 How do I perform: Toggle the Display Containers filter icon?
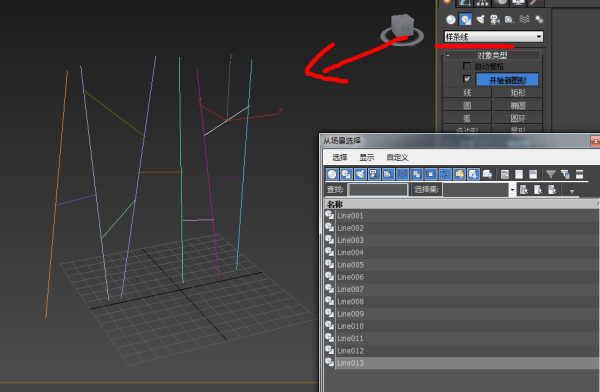click(459, 175)
